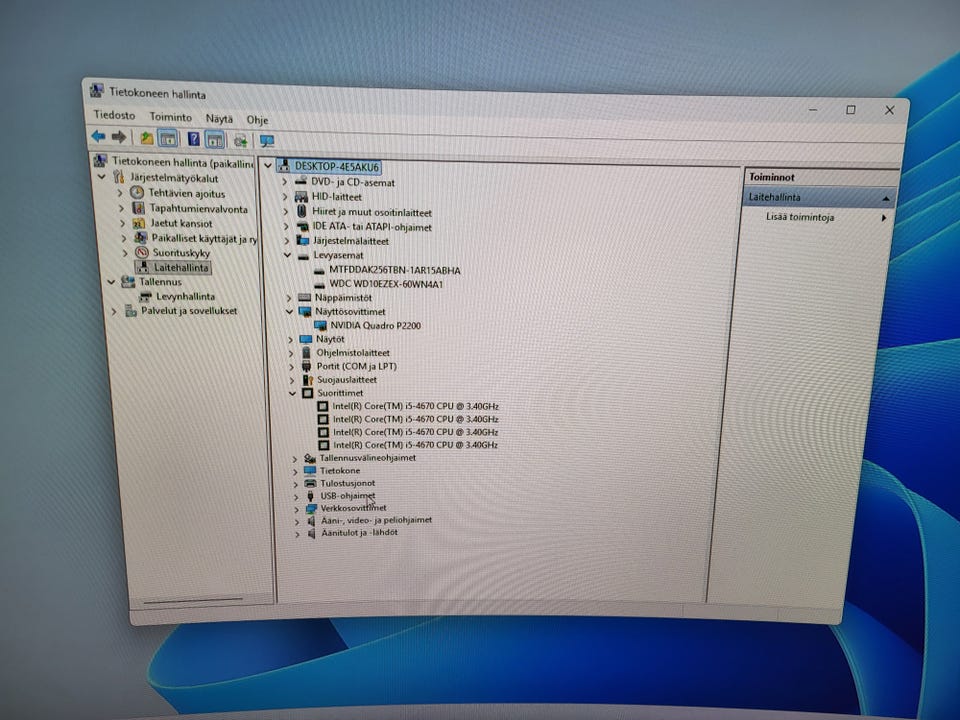The image size is (960, 720).
Task: Select the last Intel Core i5-4670 CPU entry
Action: [415, 444]
